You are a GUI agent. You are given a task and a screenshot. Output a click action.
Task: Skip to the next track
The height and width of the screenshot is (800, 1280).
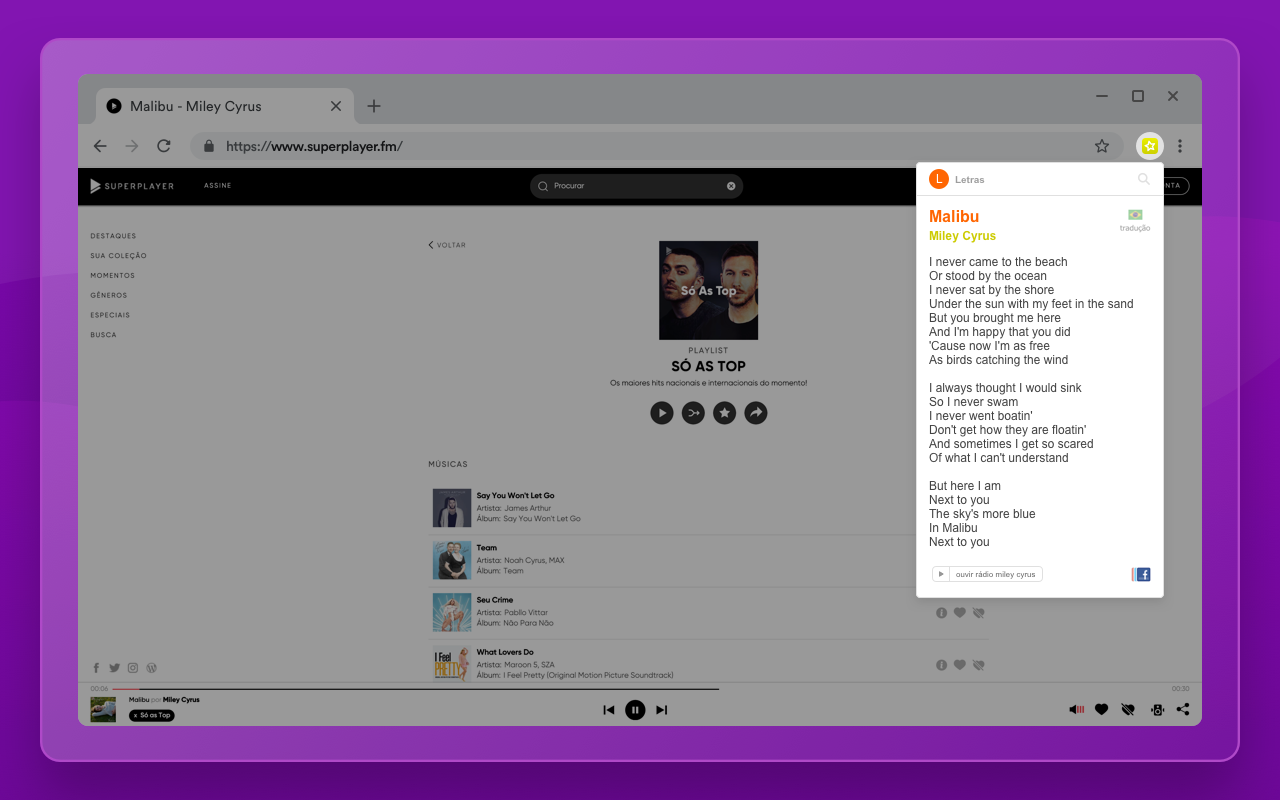point(661,710)
